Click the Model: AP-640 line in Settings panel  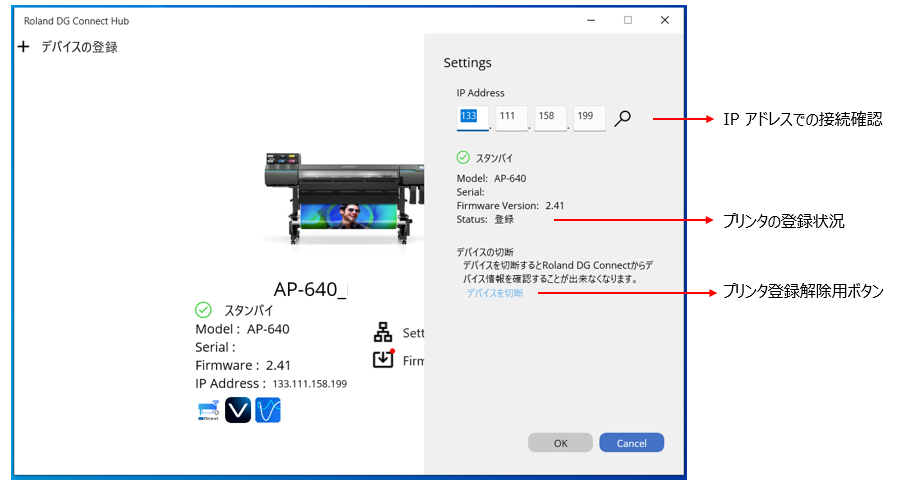coord(491,179)
